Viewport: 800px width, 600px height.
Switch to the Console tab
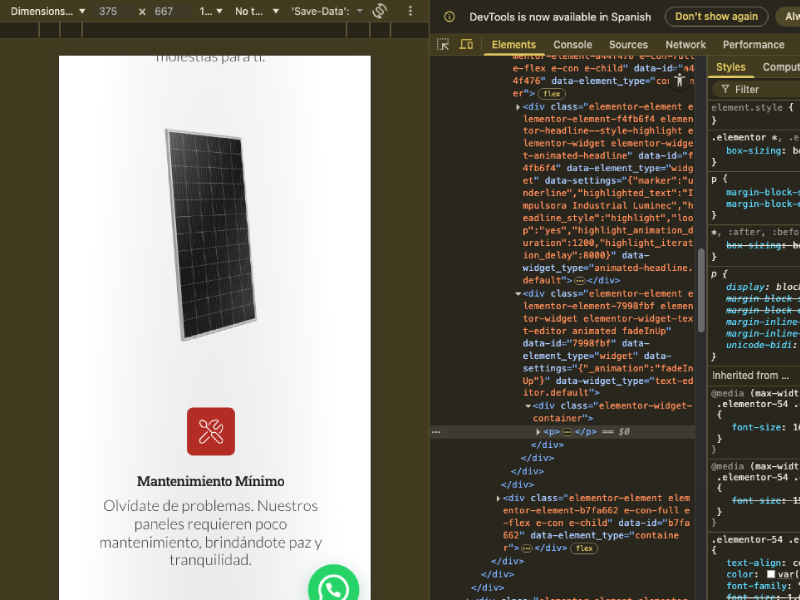572,44
